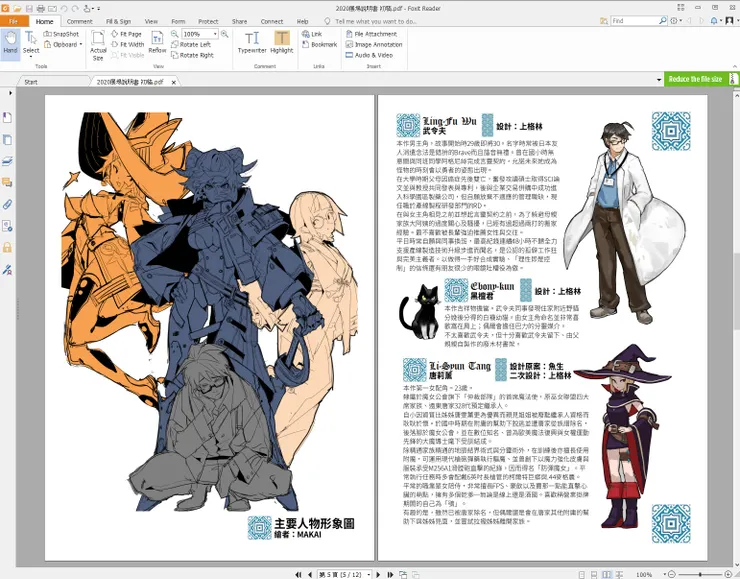Select continuous facing view mode

point(620,574)
